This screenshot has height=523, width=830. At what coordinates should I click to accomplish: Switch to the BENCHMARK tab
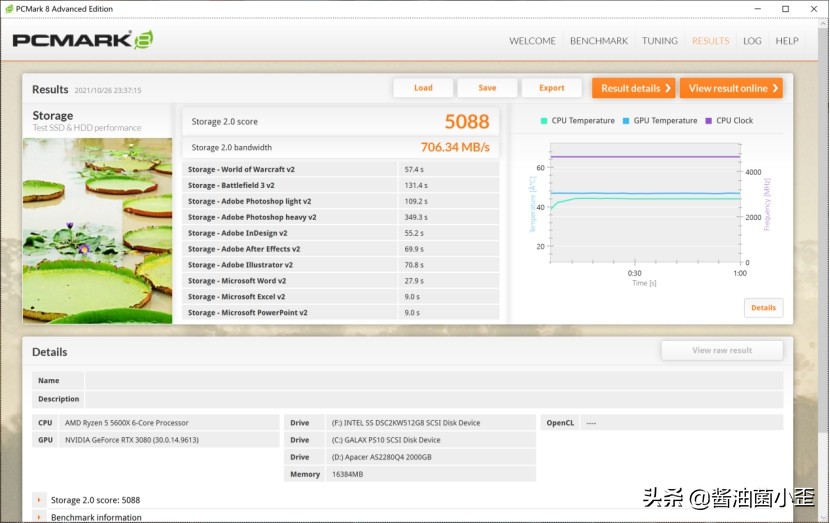599,41
